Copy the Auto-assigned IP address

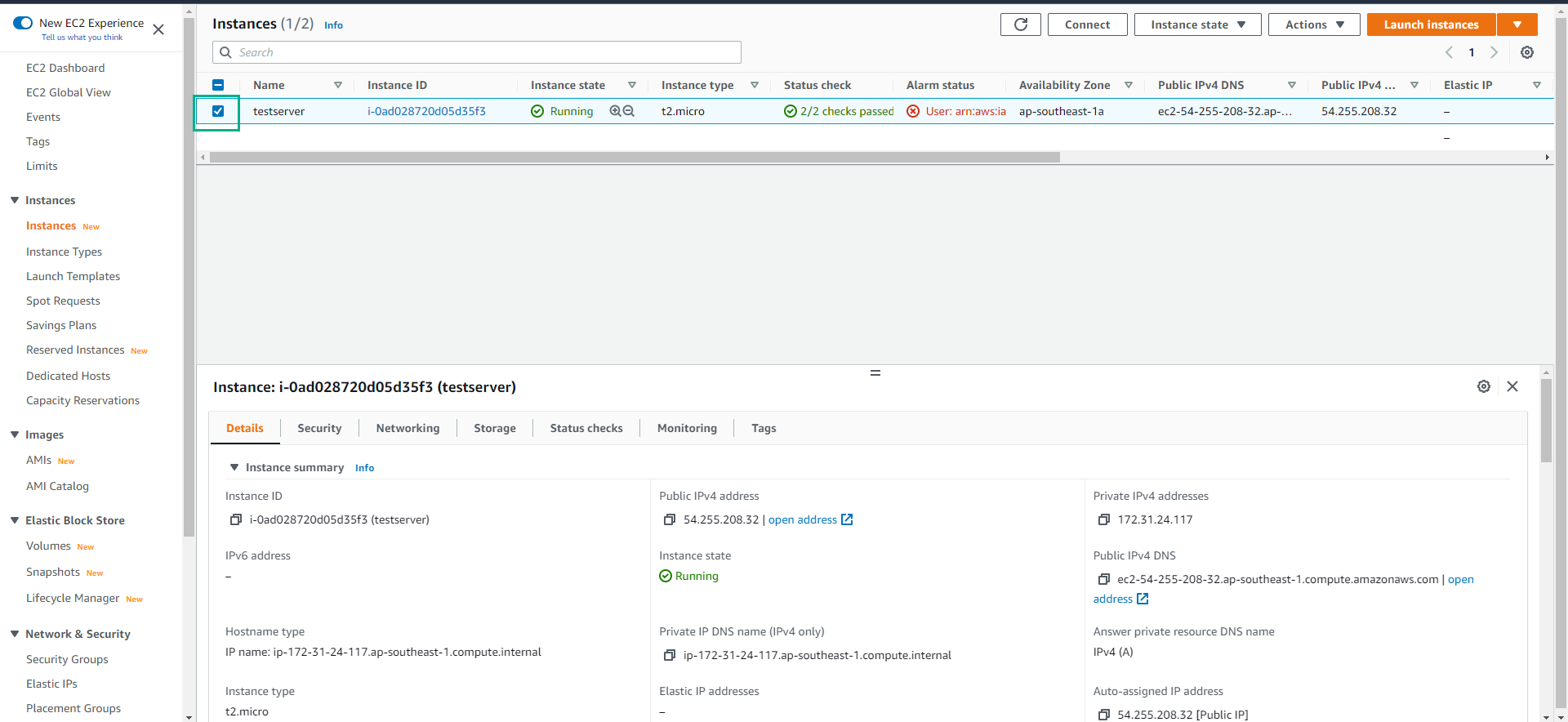click(1104, 715)
